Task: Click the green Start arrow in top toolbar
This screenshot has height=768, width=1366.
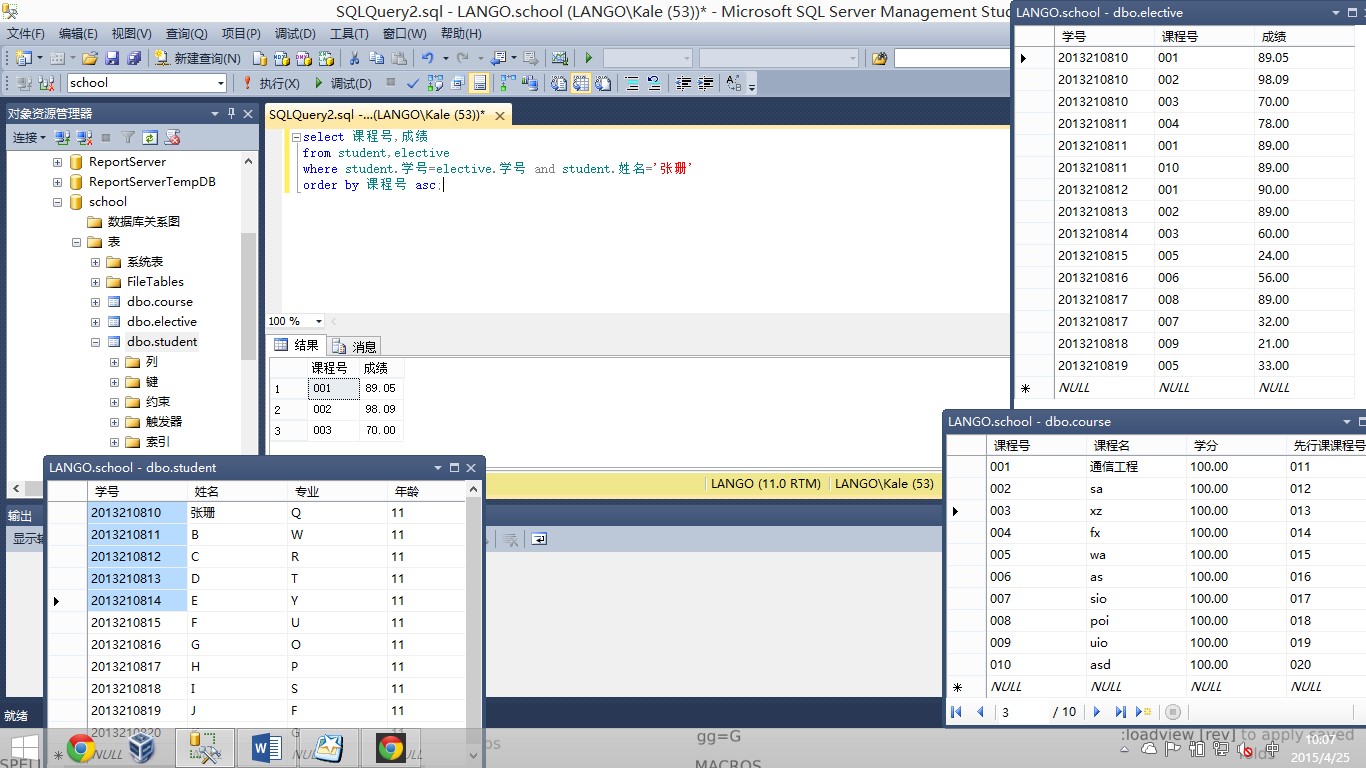Action: pyautogui.click(x=588, y=58)
